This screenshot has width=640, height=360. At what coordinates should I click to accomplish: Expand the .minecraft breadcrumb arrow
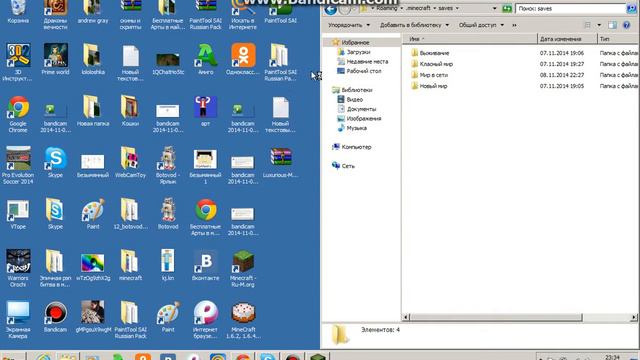click(434, 8)
